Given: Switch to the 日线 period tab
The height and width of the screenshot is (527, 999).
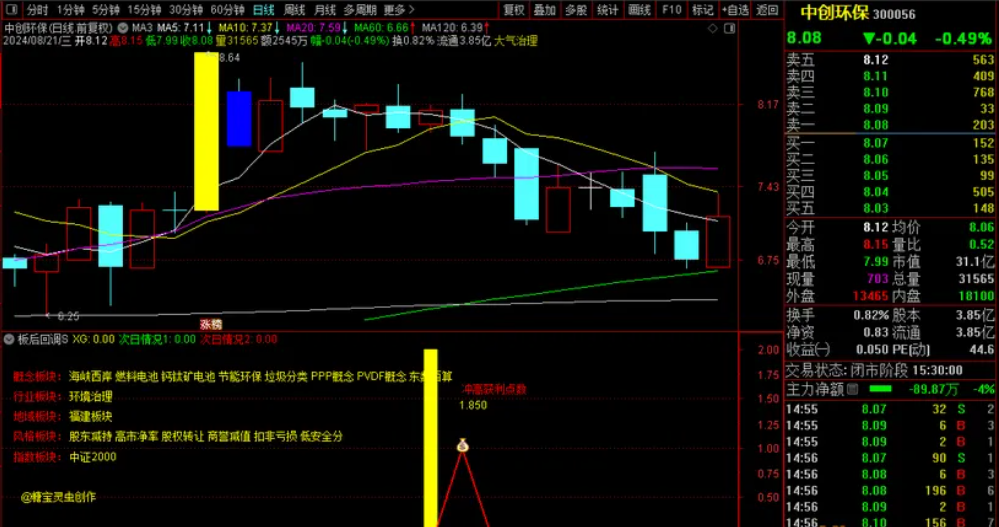Looking at the screenshot, I should [x=263, y=10].
